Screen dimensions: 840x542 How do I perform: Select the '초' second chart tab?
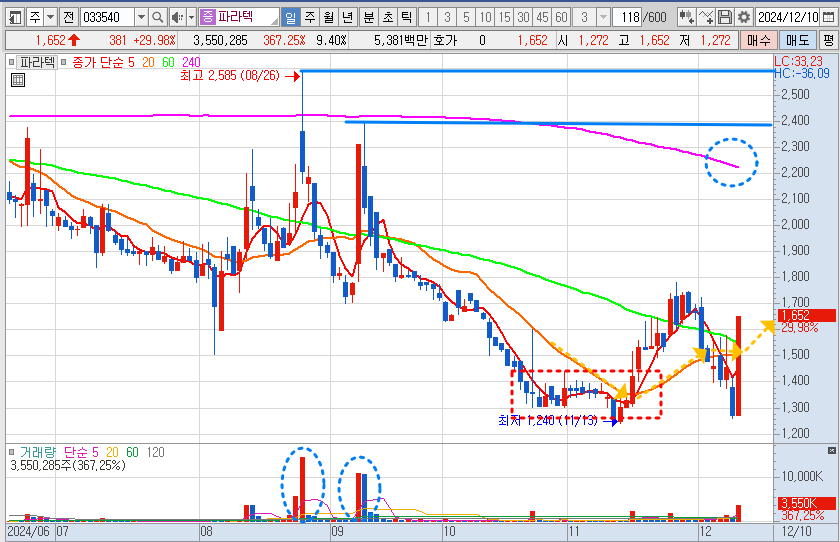point(387,18)
